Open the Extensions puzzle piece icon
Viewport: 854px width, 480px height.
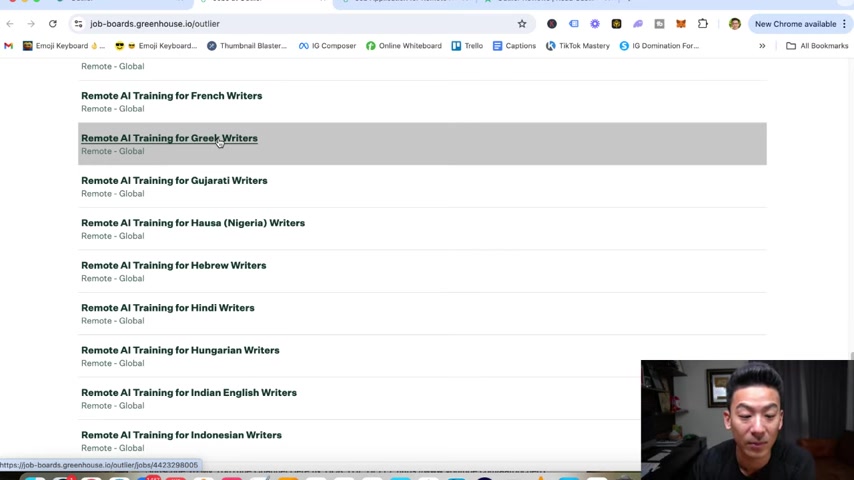703,23
